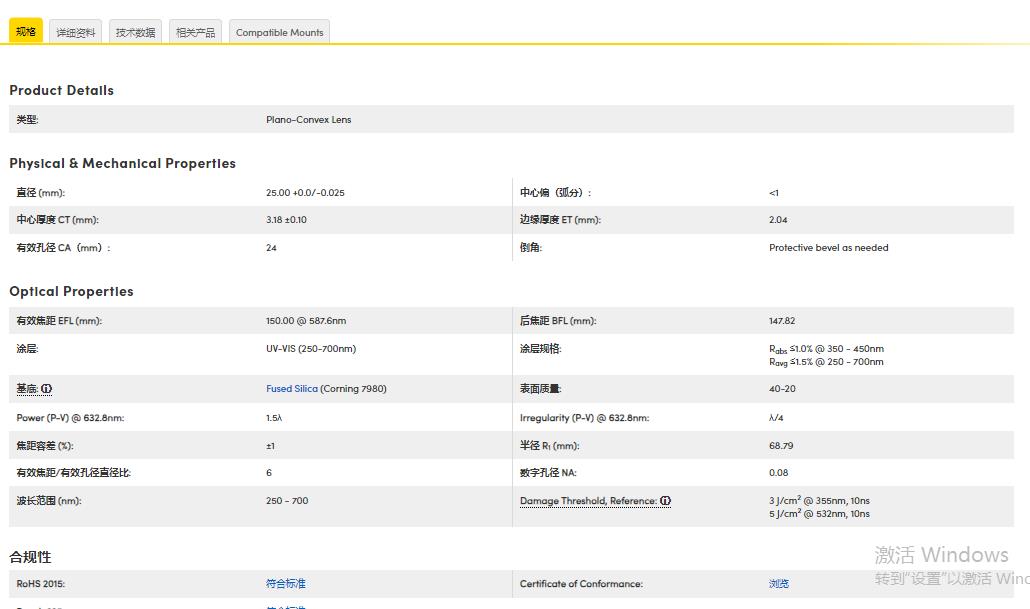Click the info icon next to 基底

47,389
